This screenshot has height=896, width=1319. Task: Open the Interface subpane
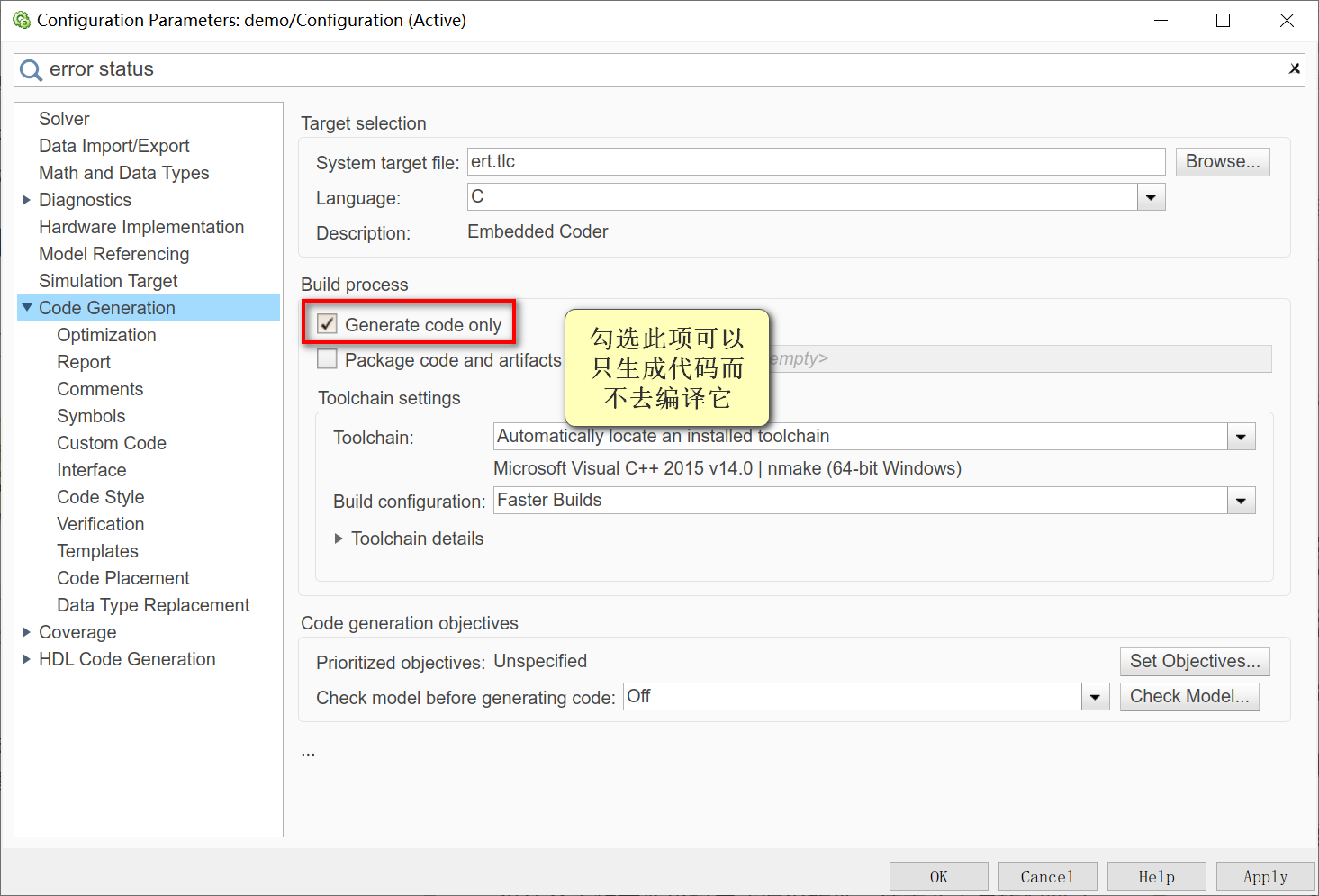pyautogui.click(x=92, y=470)
